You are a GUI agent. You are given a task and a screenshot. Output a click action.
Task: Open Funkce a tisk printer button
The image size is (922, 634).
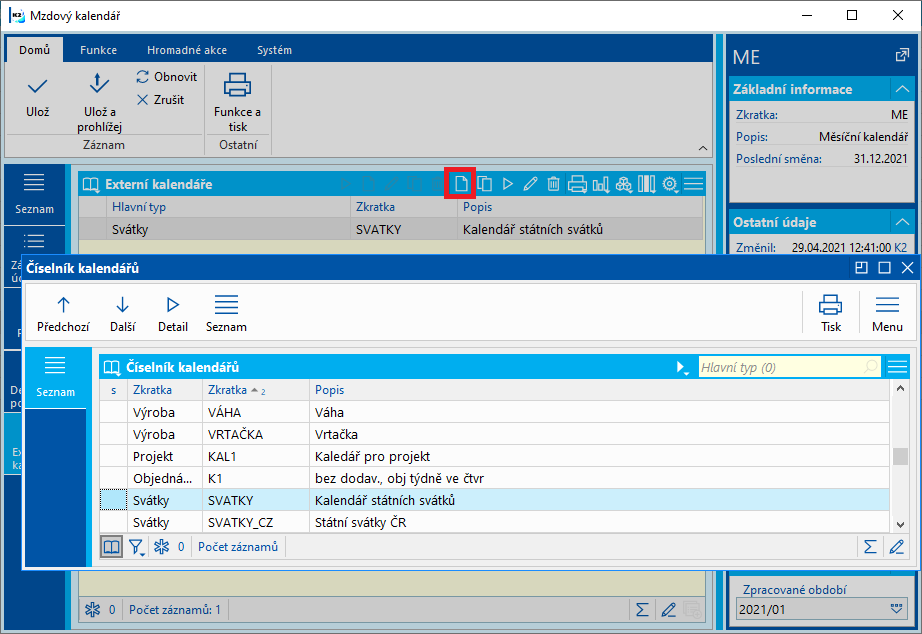[x=238, y=101]
